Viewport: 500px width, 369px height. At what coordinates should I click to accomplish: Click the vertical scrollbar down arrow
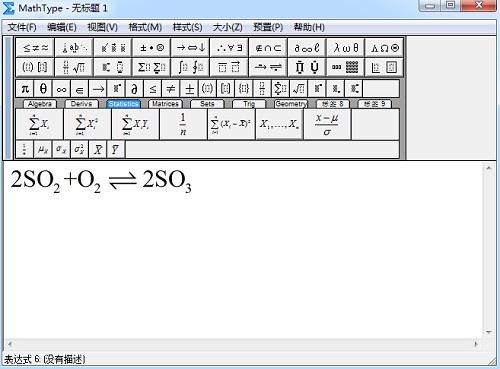489,332
